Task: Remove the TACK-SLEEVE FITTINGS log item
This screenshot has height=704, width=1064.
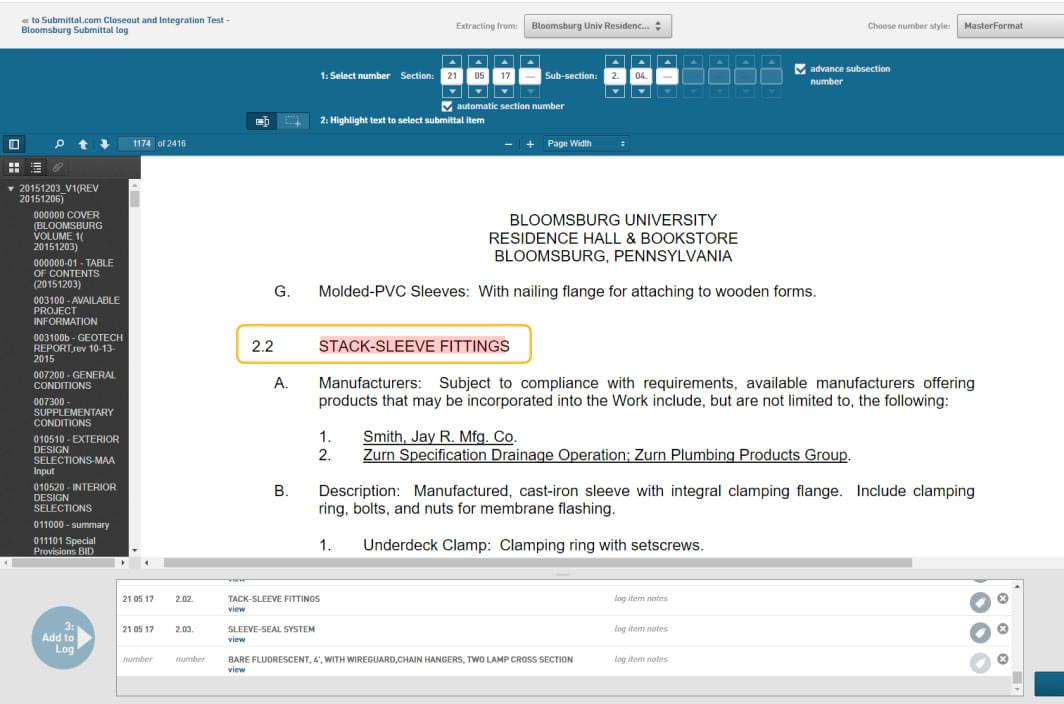Action: pos(1003,598)
